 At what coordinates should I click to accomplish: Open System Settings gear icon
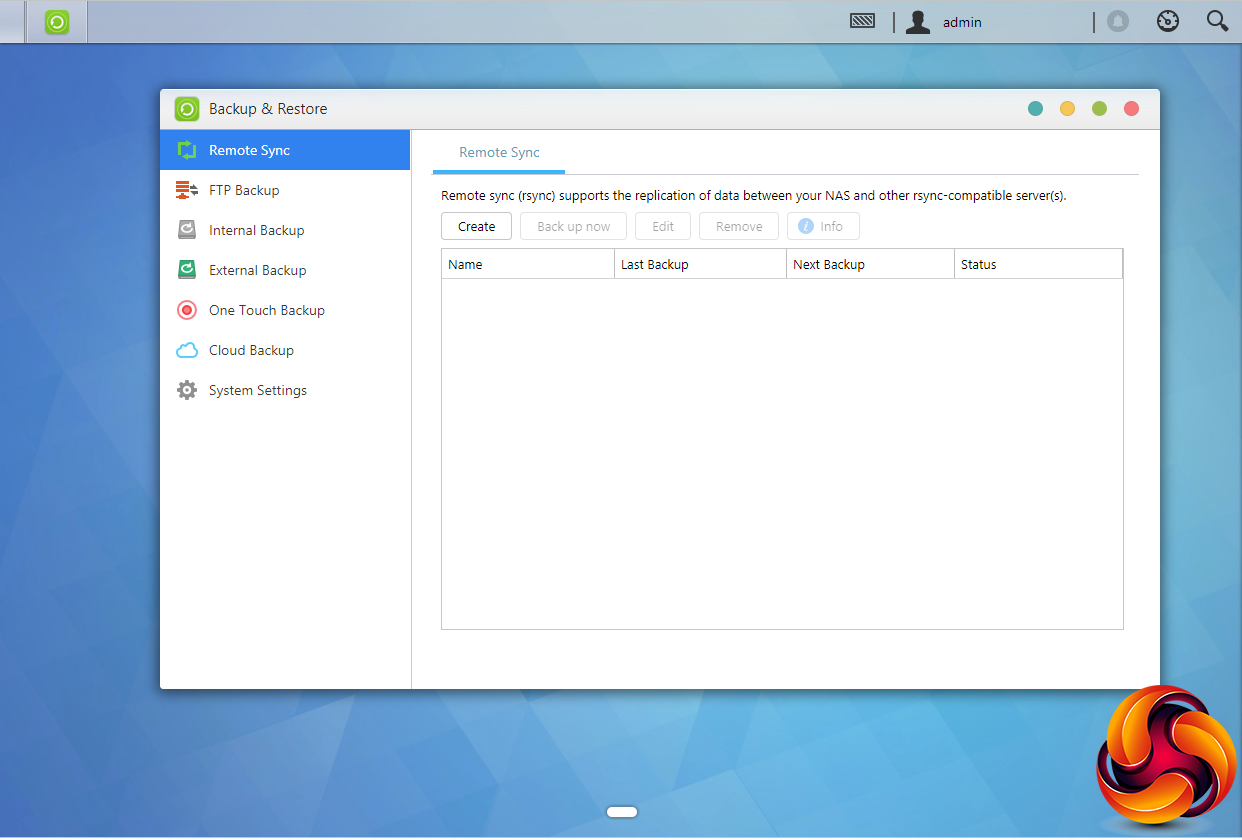(x=187, y=390)
